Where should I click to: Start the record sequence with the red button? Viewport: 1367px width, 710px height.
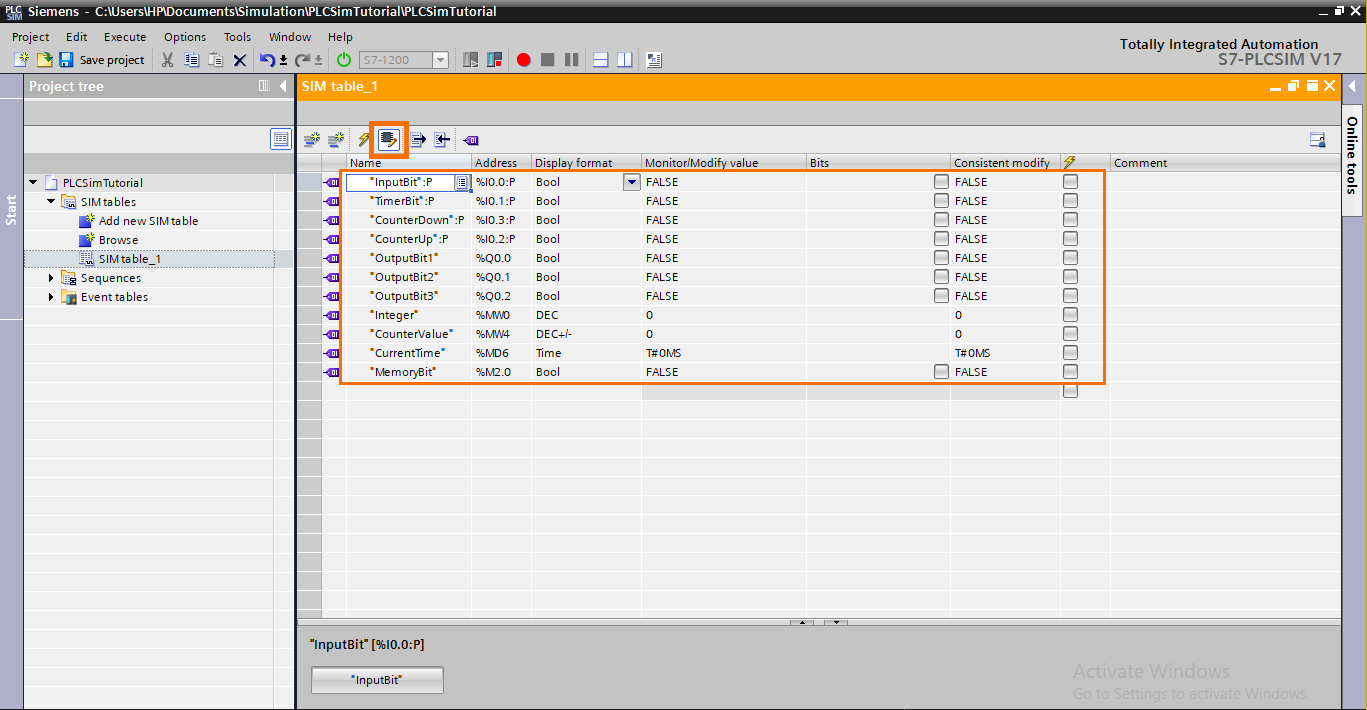point(523,60)
